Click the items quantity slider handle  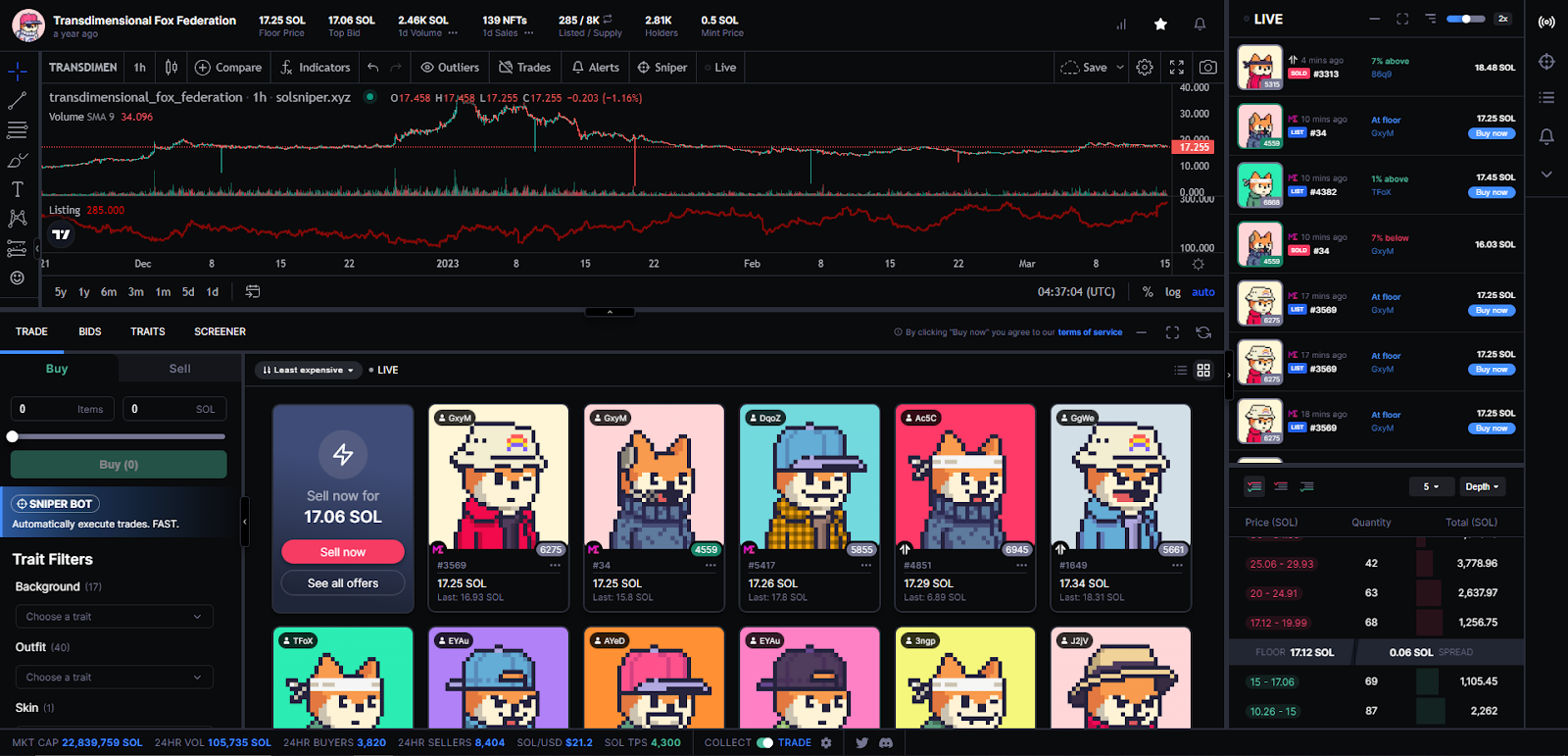point(13,436)
